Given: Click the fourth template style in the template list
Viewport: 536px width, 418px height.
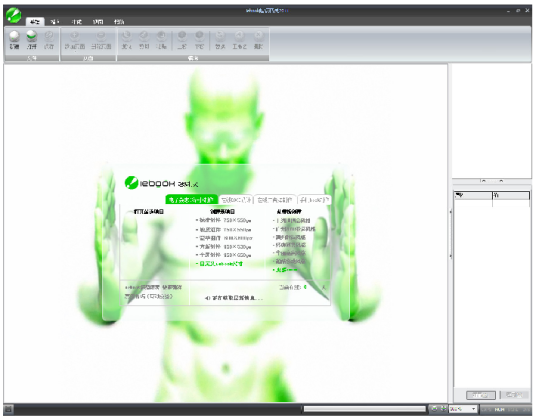Looking at the screenshot, I should click(x=289, y=245).
